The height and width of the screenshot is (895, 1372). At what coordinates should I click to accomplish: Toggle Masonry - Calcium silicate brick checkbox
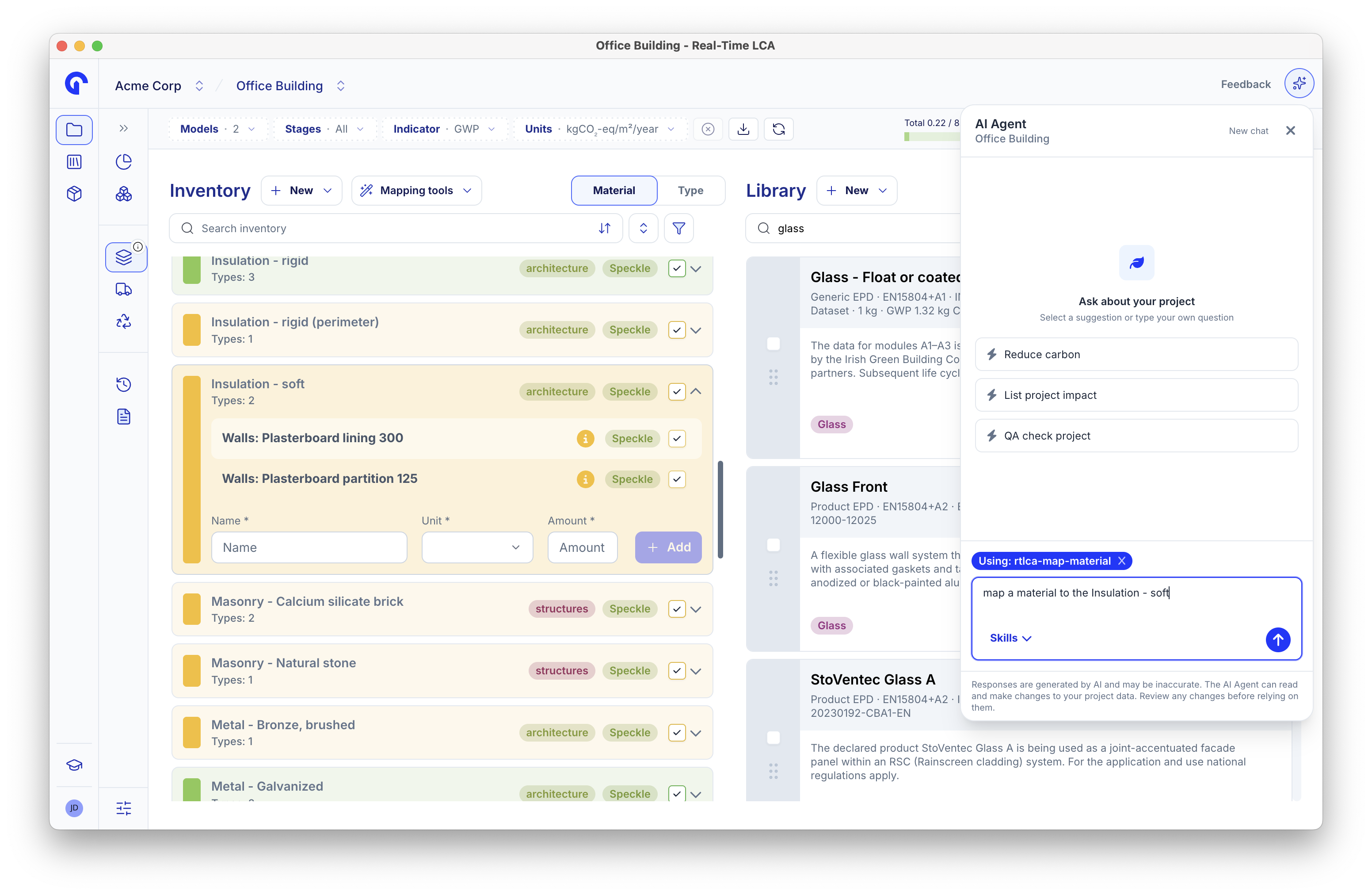(677, 609)
